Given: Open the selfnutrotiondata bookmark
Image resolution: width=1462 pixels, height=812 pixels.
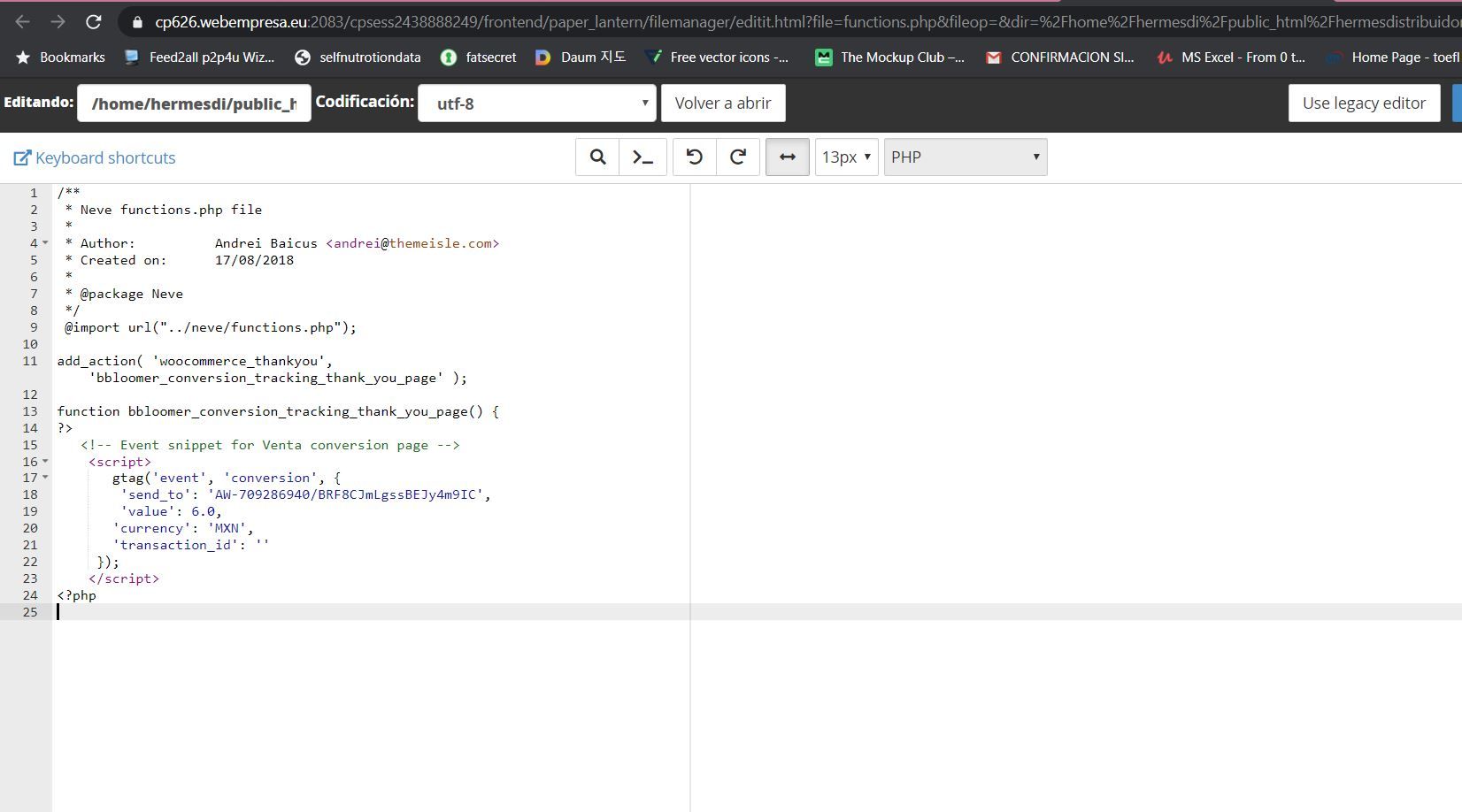Looking at the screenshot, I should pyautogui.click(x=358, y=57).
